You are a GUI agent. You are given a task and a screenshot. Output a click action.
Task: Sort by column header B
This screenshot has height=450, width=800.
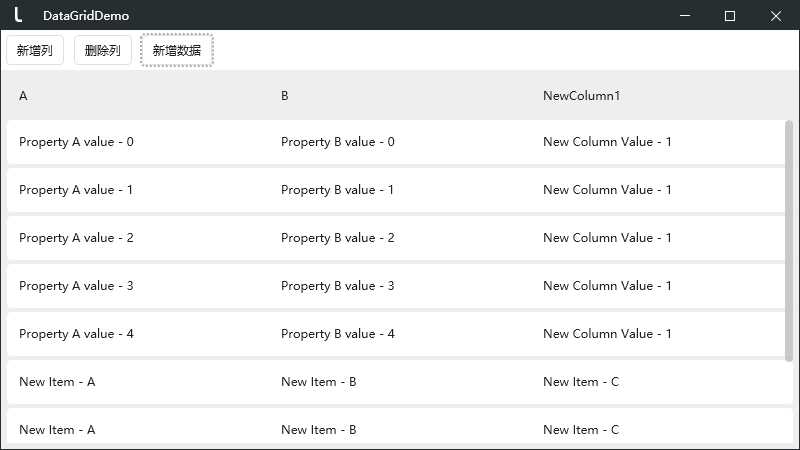pyautogui.click(x=401, y=95)
